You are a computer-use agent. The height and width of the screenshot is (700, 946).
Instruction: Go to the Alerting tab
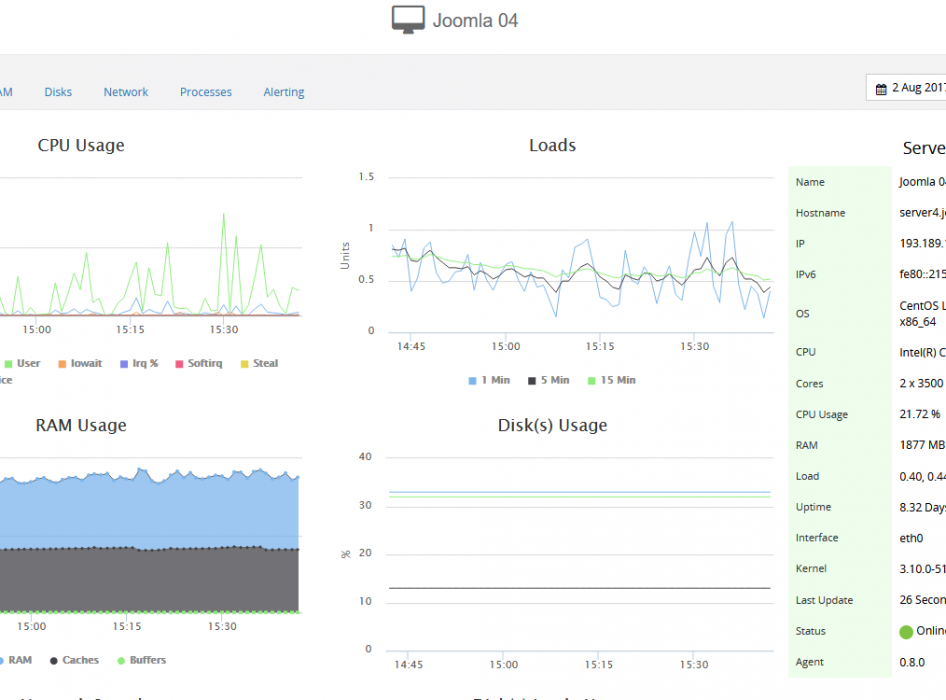[284, 92]
